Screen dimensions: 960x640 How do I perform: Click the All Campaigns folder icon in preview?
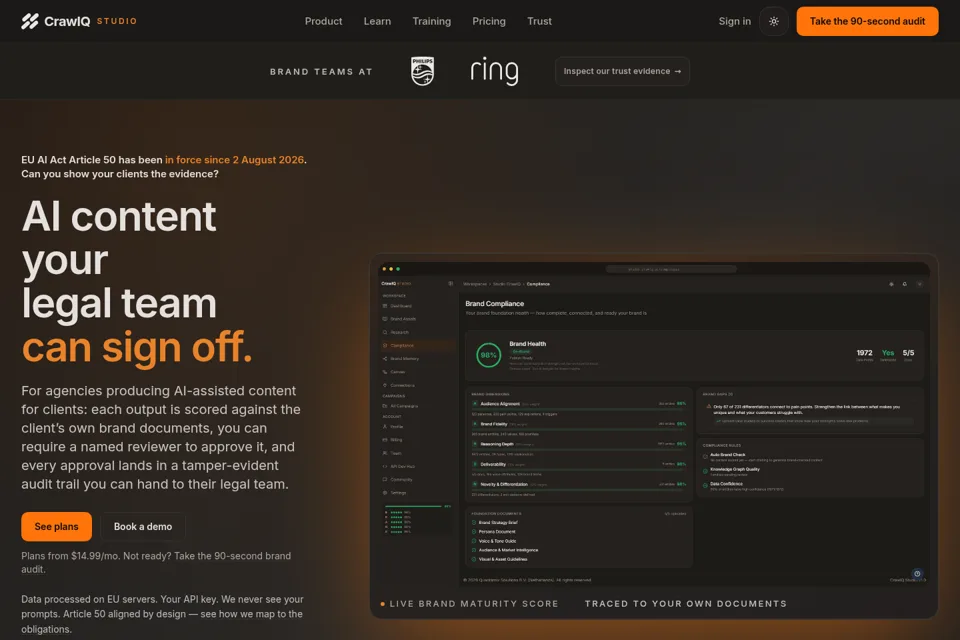385,406
